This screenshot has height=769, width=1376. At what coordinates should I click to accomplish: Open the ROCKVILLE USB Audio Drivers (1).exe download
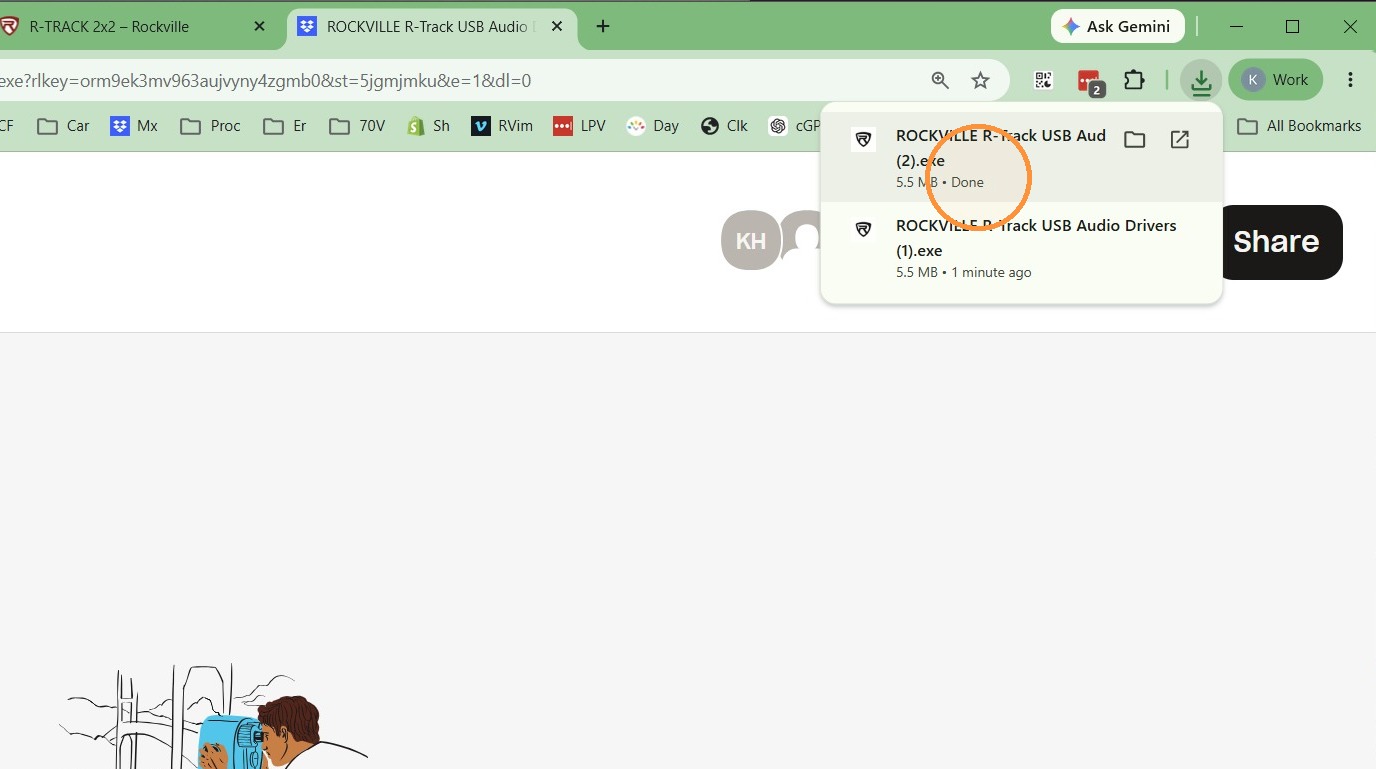click(x=1021, y=248)
